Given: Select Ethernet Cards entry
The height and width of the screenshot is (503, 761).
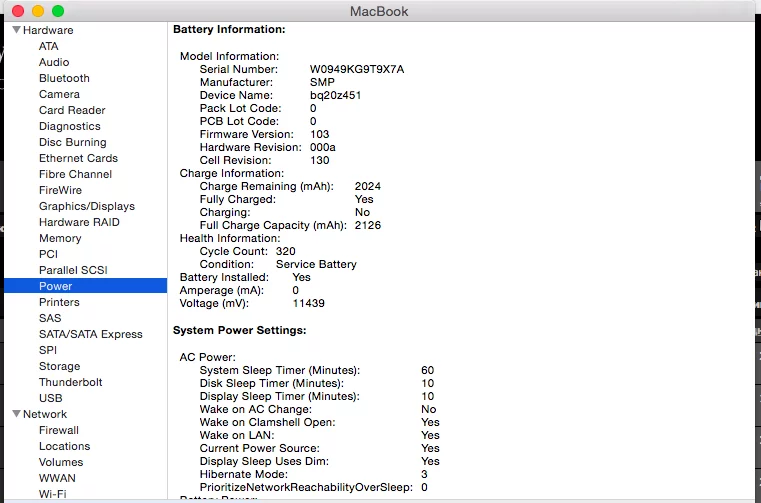Looking at the screenshot, I should pos(78,158).
